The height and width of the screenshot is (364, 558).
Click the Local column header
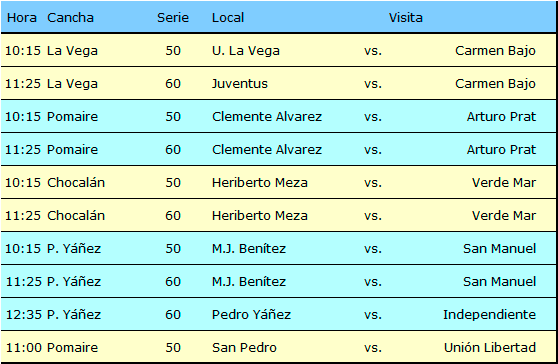[x=228, y=17]
